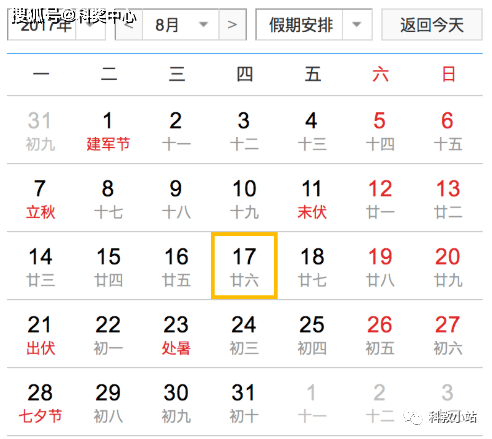Select August 17 highlighted date
This screenshot has width=492, height=439.
244,266
